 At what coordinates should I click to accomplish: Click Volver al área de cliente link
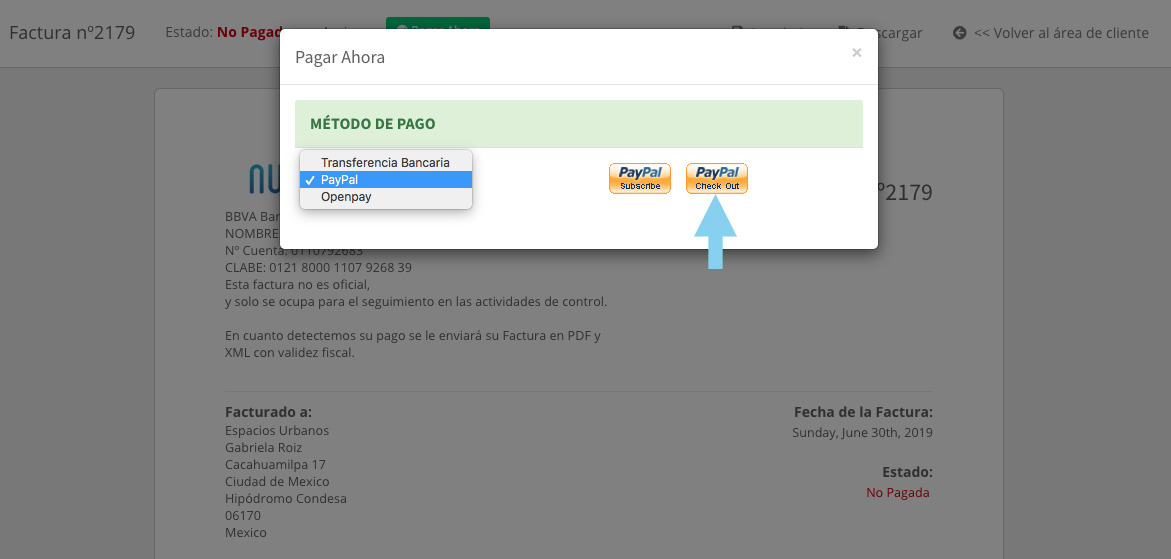(x=1060, y=33)
